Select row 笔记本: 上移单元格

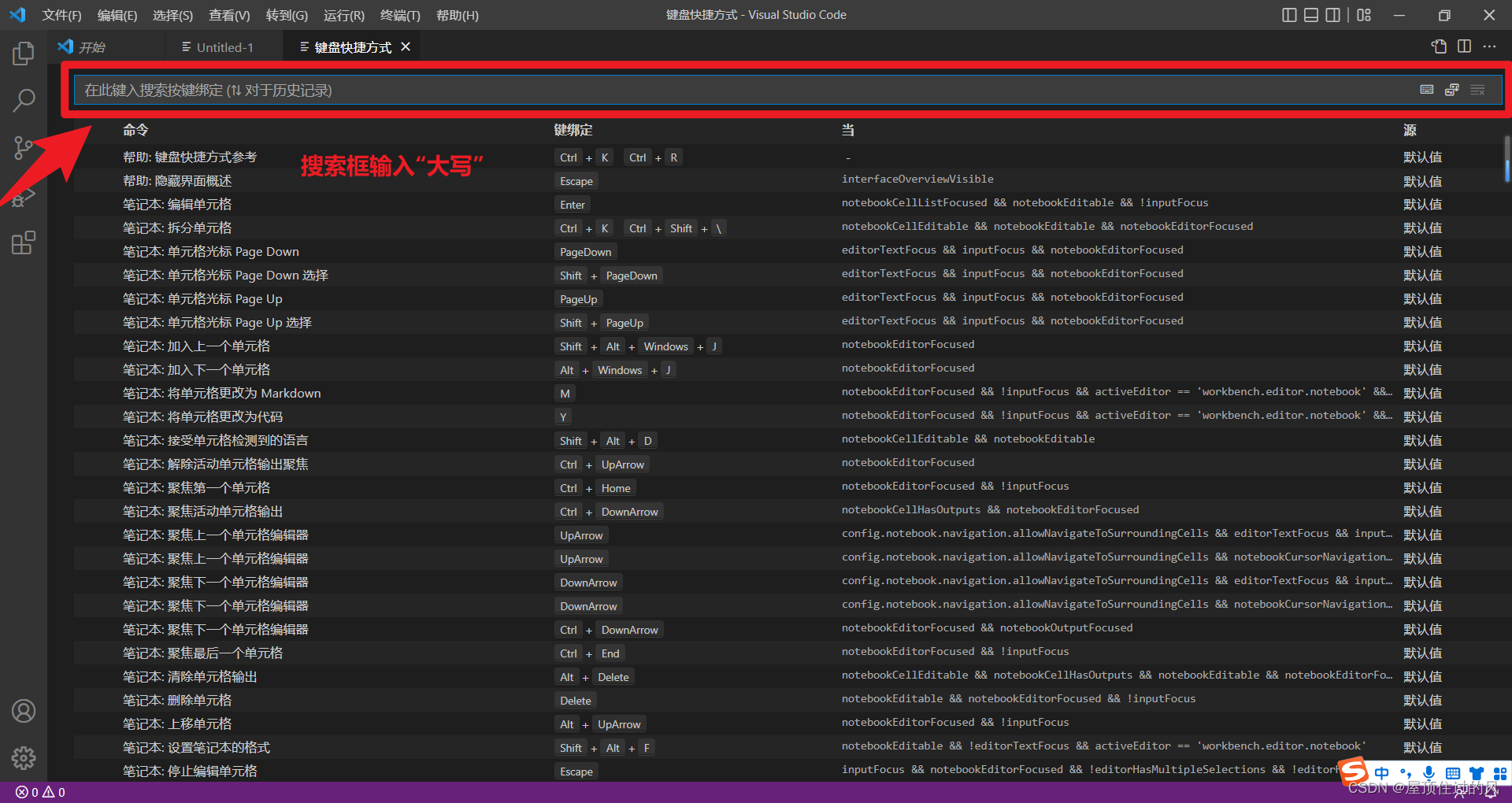[x=788, y=724]
